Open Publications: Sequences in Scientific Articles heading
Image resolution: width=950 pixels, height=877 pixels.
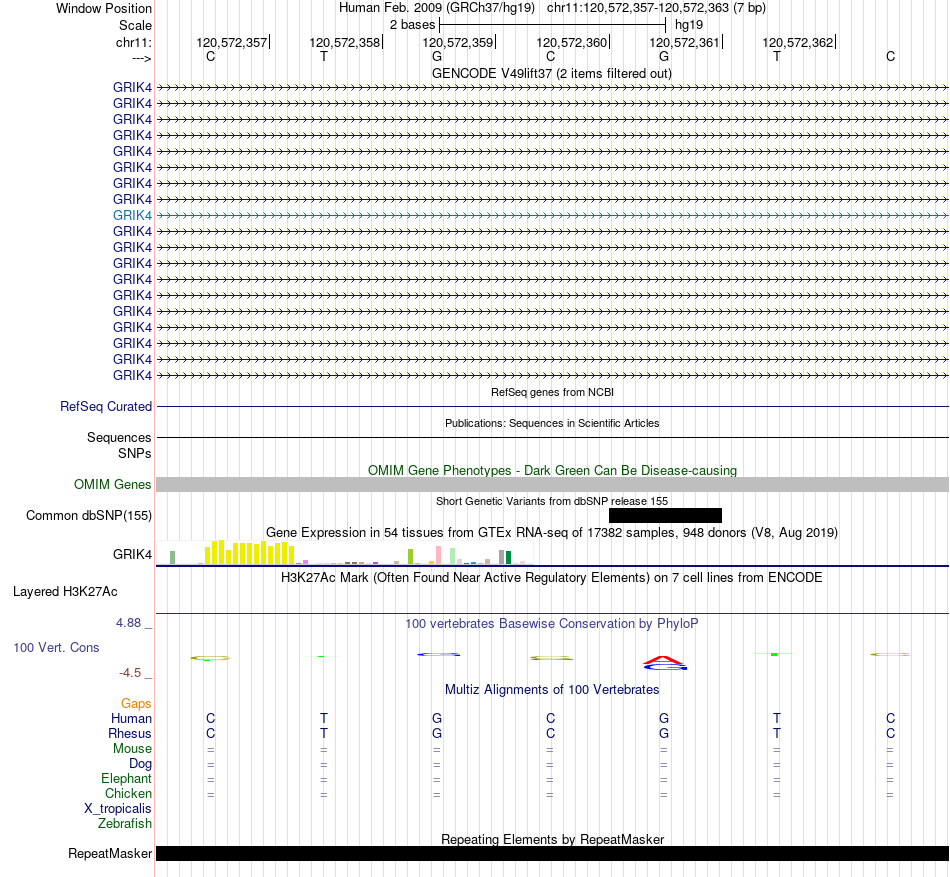point(552,423)
